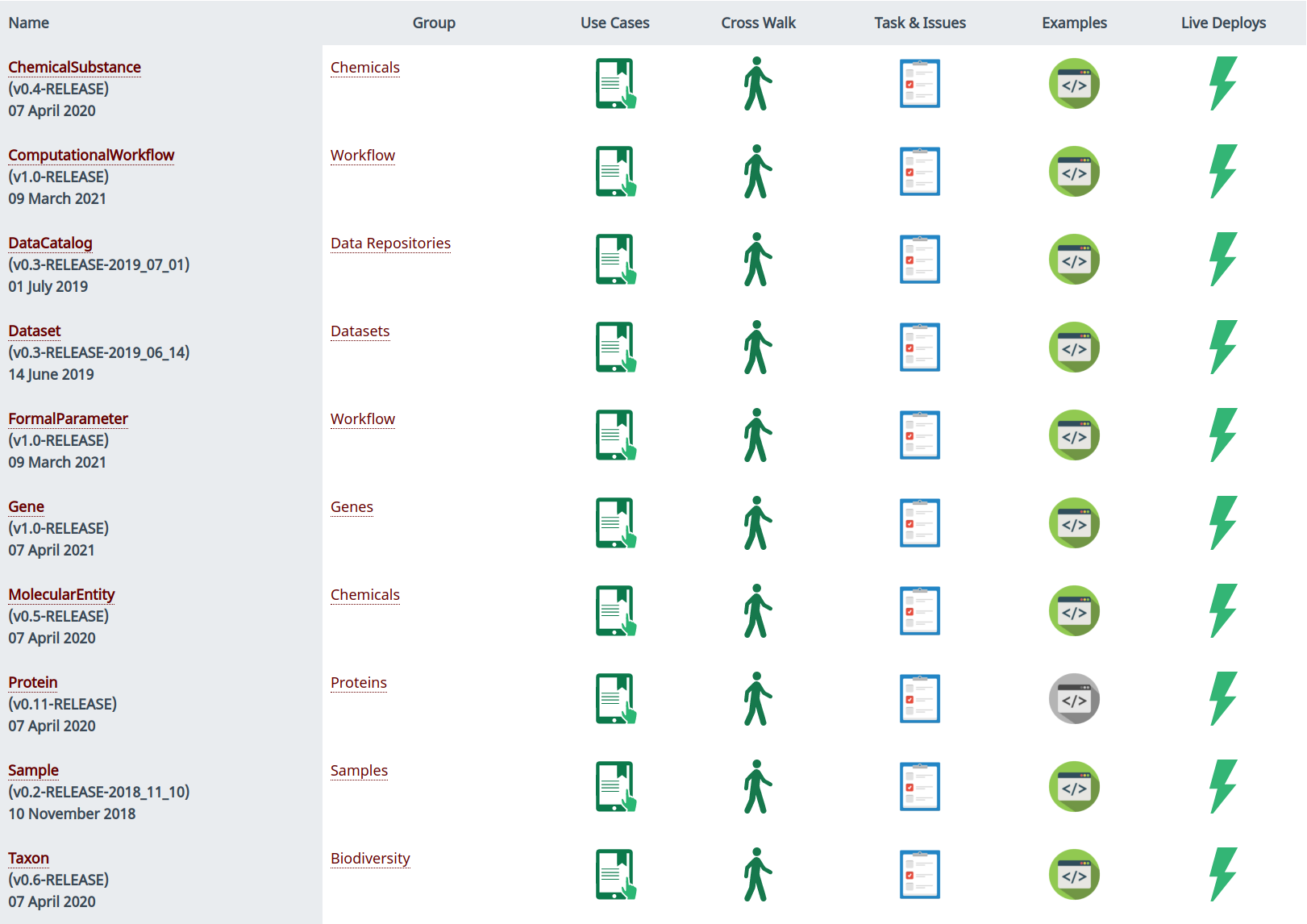Screen dimensions: 1307x924
Task: Open Live Deploys icon for Protein
Action: 1223,698
